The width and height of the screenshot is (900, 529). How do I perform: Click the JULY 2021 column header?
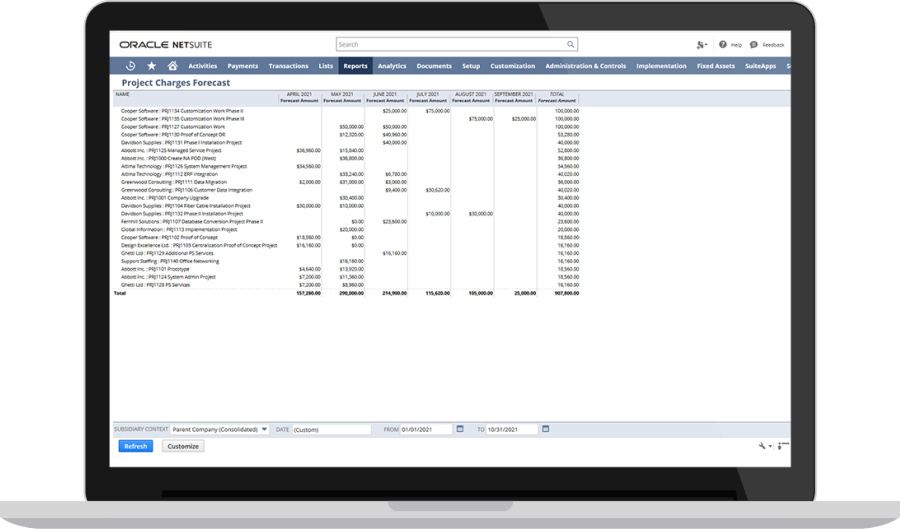[428, 94]
